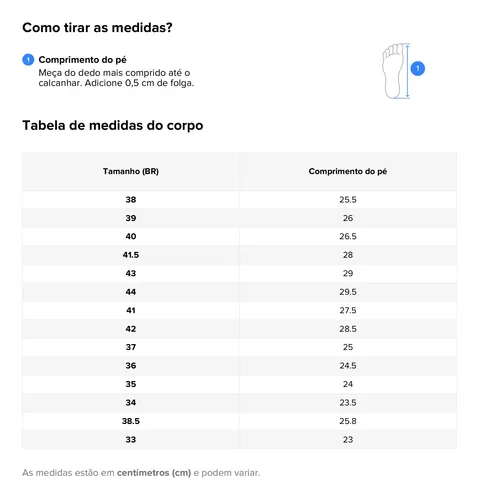Select the size 38.5 row
The width and height of the screenshot is (479, 500).
239,421
